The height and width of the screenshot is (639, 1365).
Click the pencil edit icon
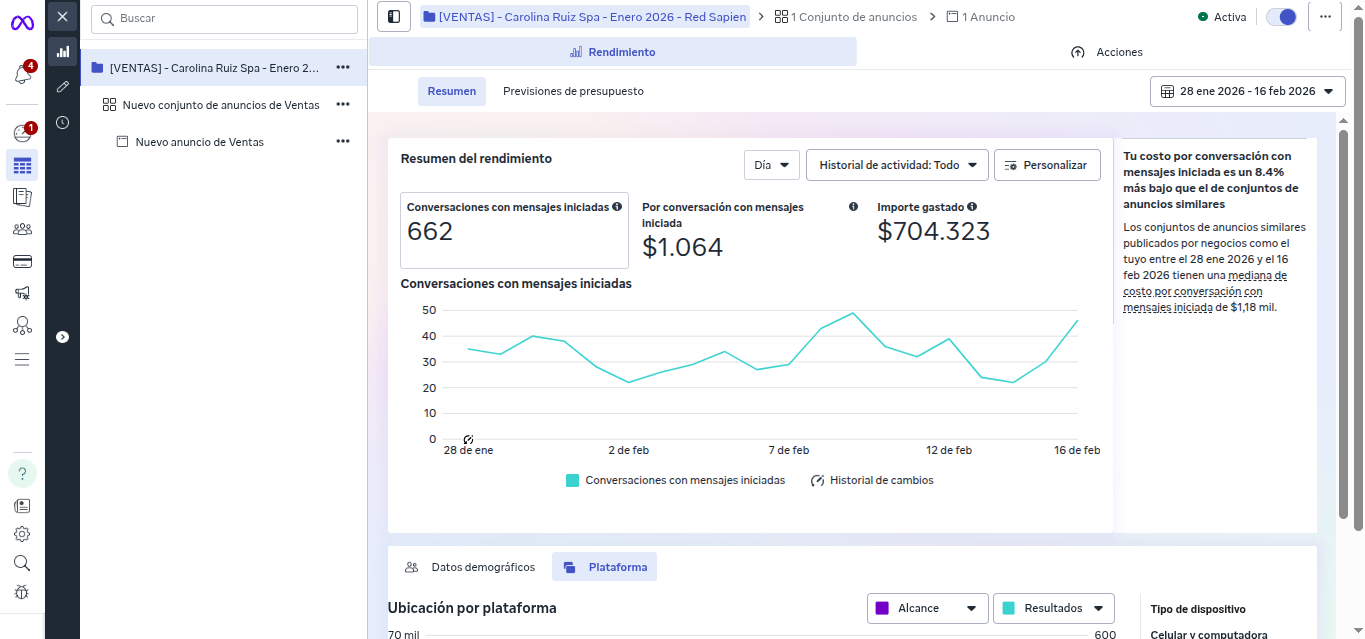coord(63,87)
